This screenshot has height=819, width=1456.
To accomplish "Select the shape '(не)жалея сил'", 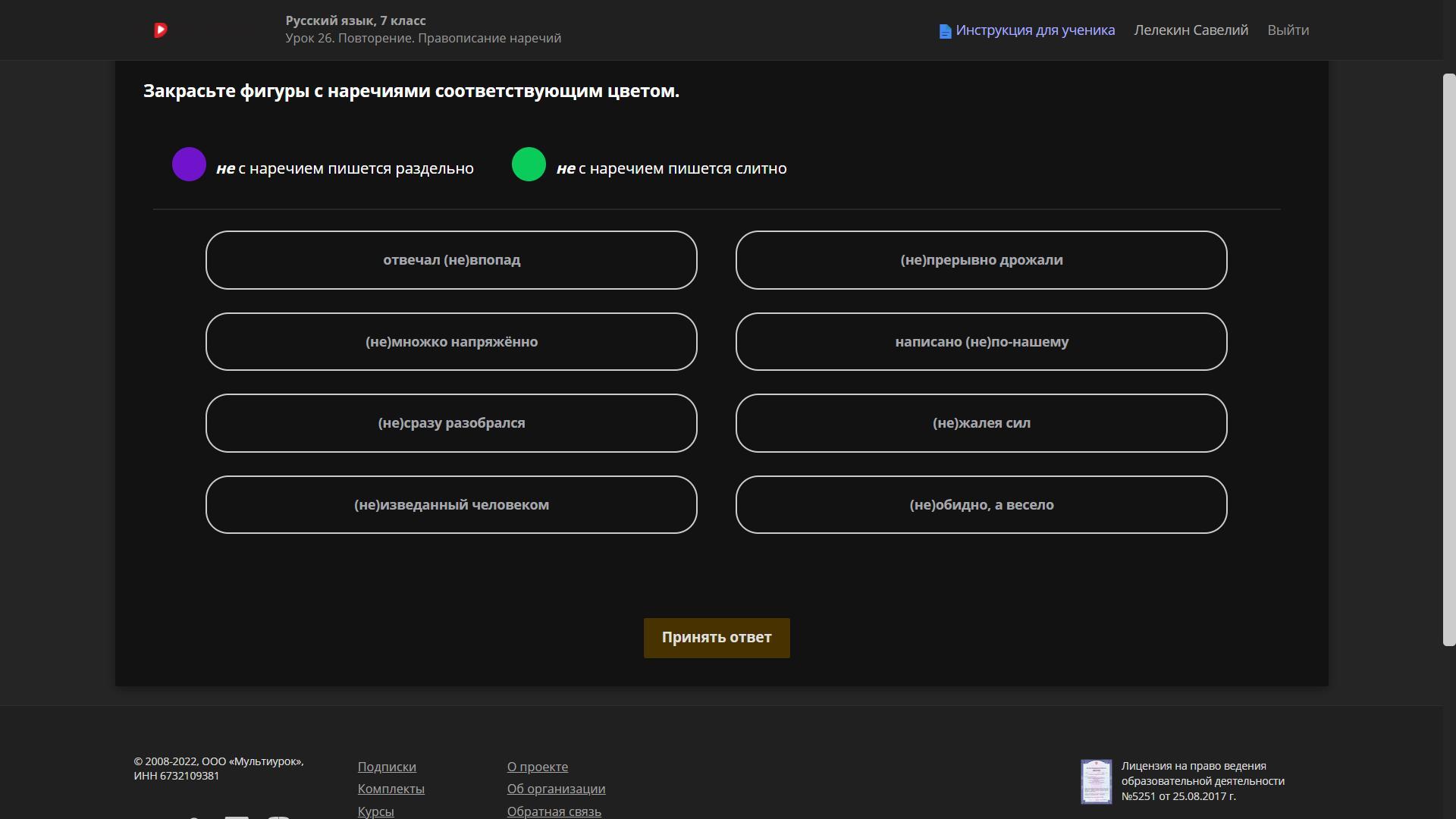I will click(x=981, y=423).
